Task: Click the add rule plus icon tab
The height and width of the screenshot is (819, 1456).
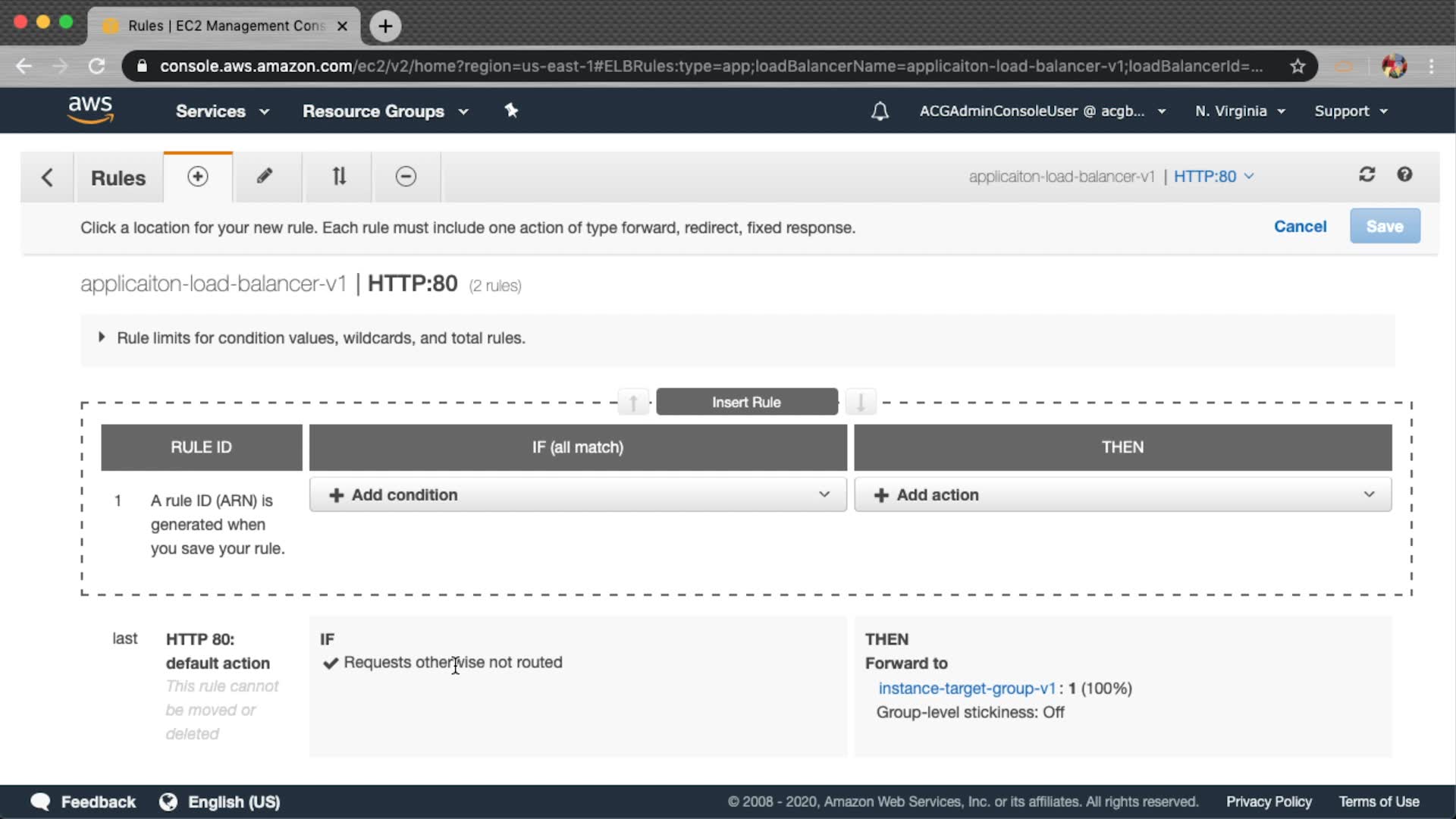Action: click(197, 177)
